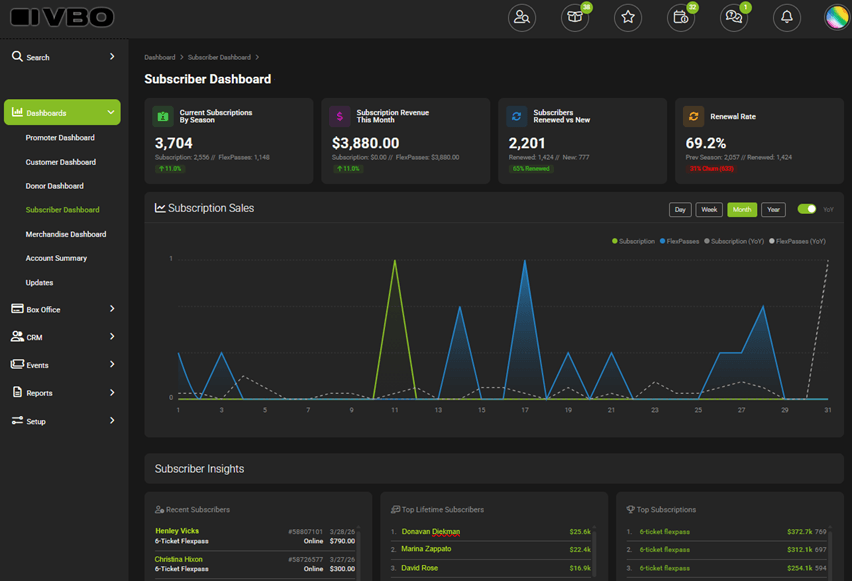Switch chart range to Week
This screenshot has width=852, height=581.
(709, 210)
